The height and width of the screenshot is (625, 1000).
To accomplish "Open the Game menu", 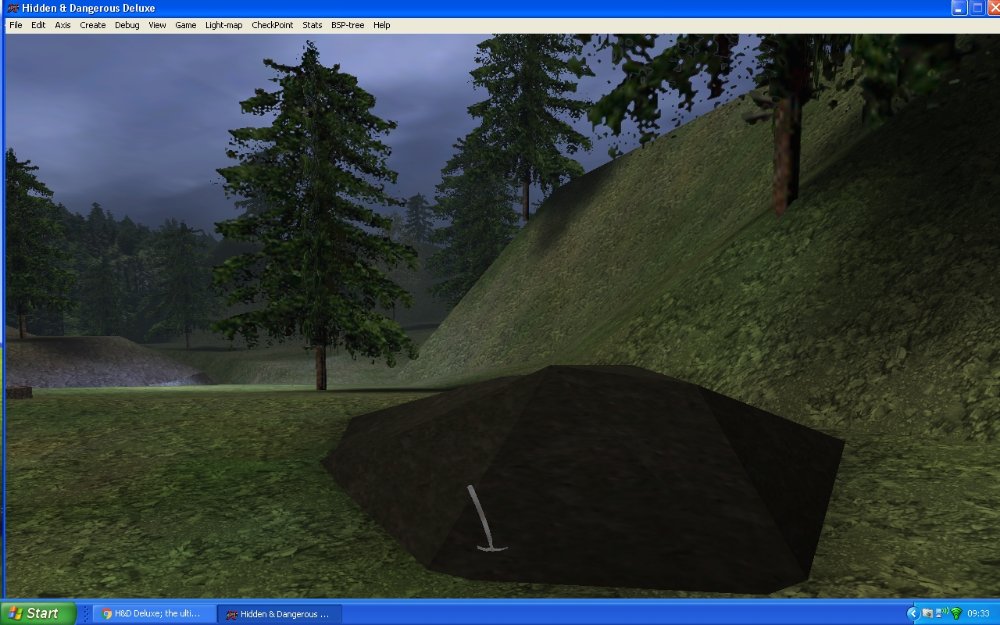I will [x=186, y=26].
